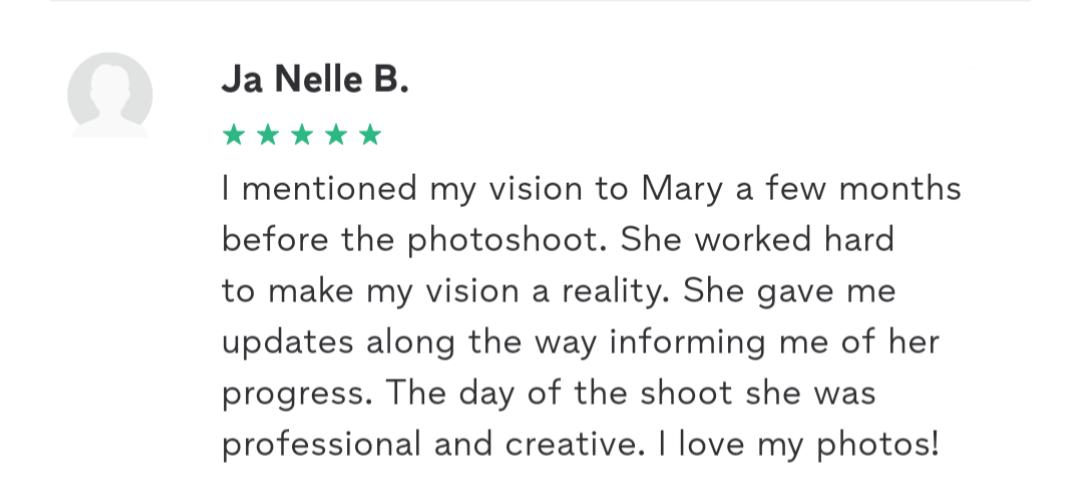The image size is (1080, 494).
Task: Click the fourth green rating star
Action: click(336, 134)
